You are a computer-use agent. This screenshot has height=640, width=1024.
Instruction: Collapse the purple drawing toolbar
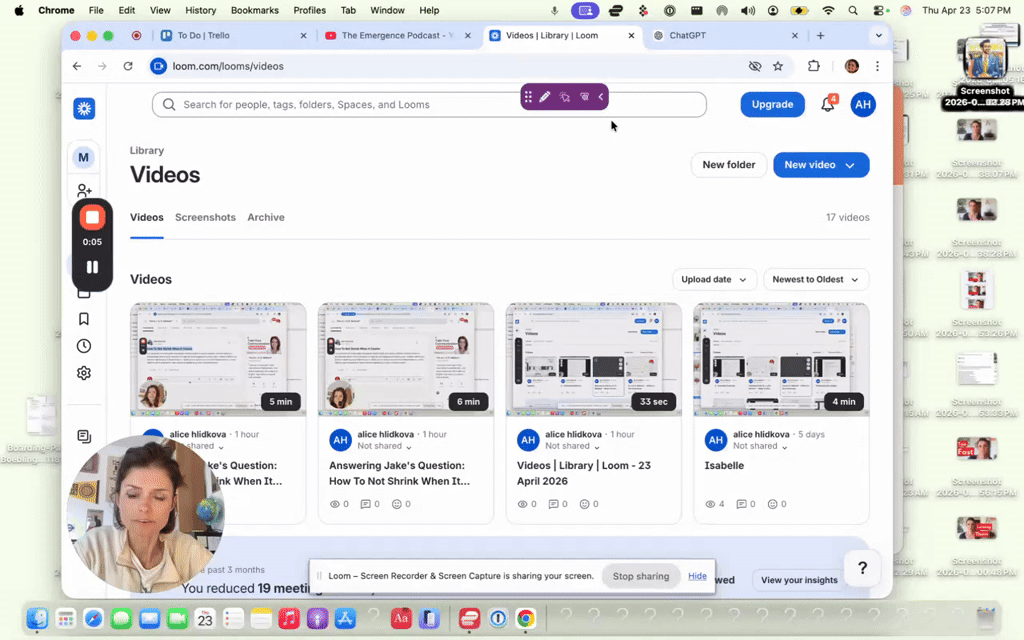click(601, 97)
